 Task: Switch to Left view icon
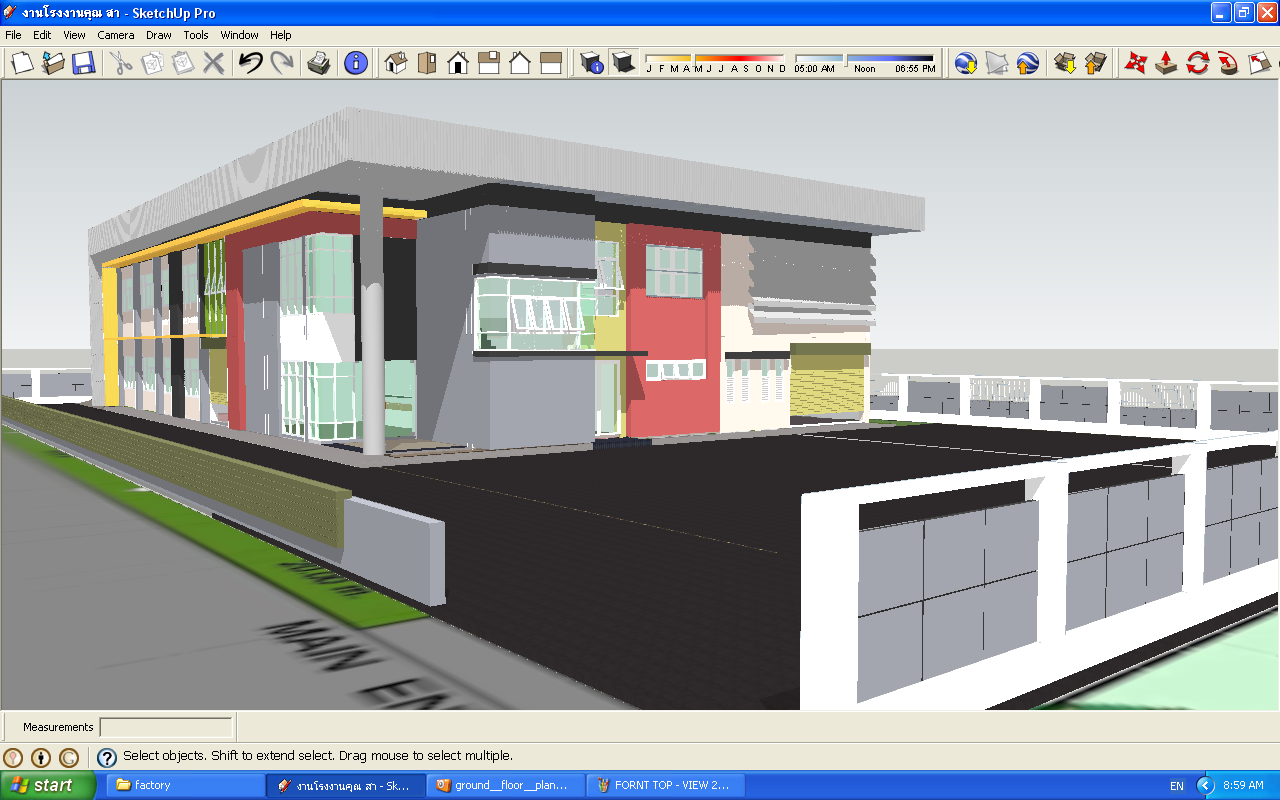[551, 63]
